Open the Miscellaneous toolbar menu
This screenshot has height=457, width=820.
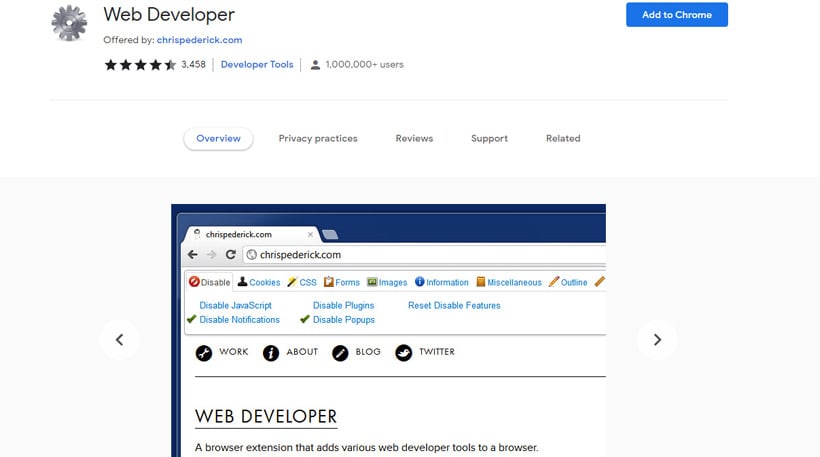[509, 282]
